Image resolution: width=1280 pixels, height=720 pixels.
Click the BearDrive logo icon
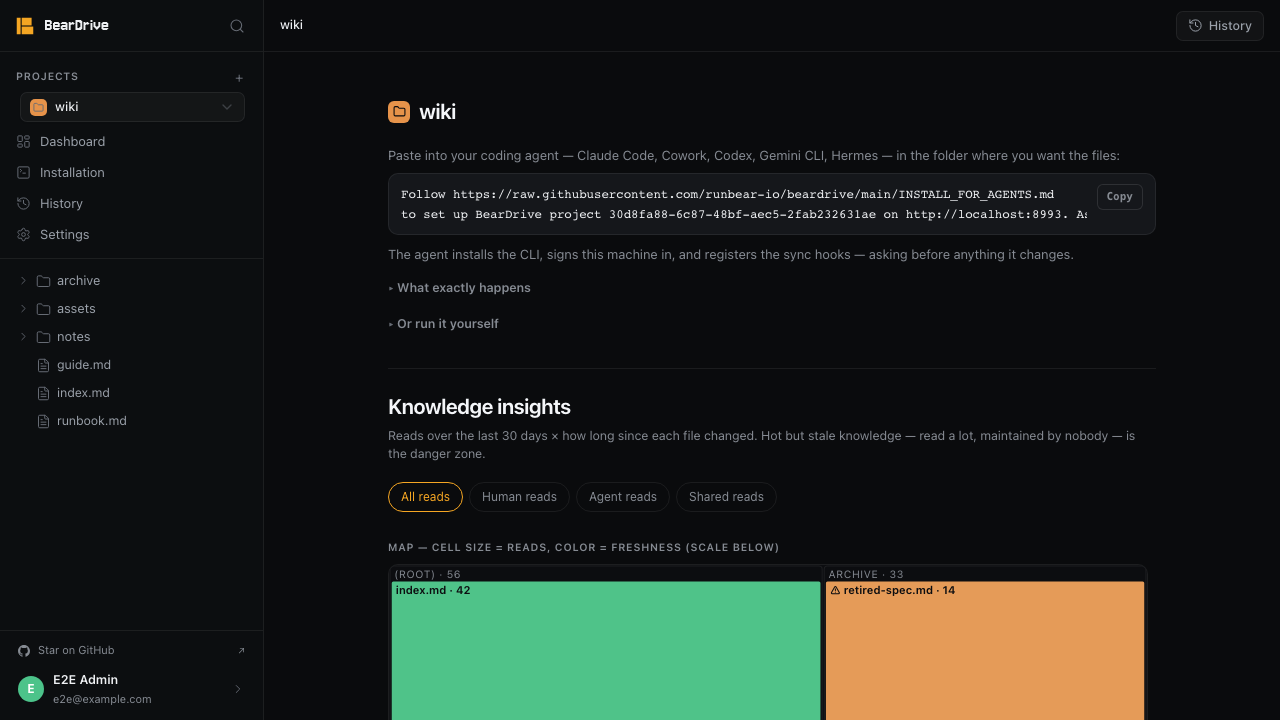pyautogui.click(x=25, y=26)
